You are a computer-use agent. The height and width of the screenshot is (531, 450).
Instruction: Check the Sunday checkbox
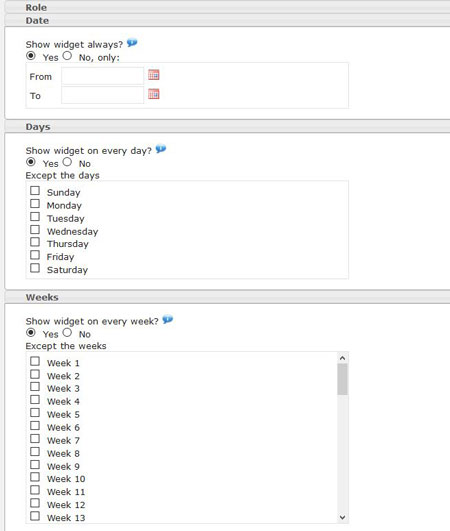tap(35, 191)
